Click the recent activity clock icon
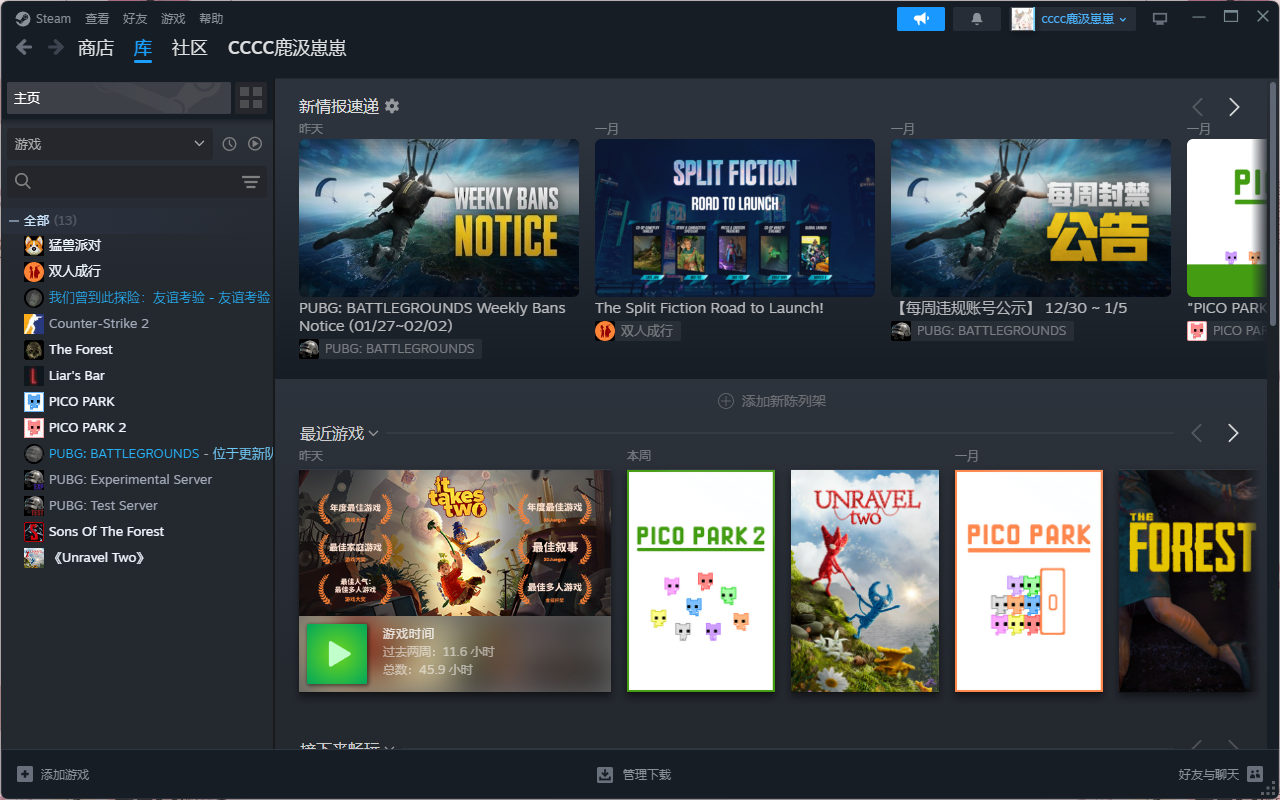This screenshot has height=800, width=1280. [229, 144]
